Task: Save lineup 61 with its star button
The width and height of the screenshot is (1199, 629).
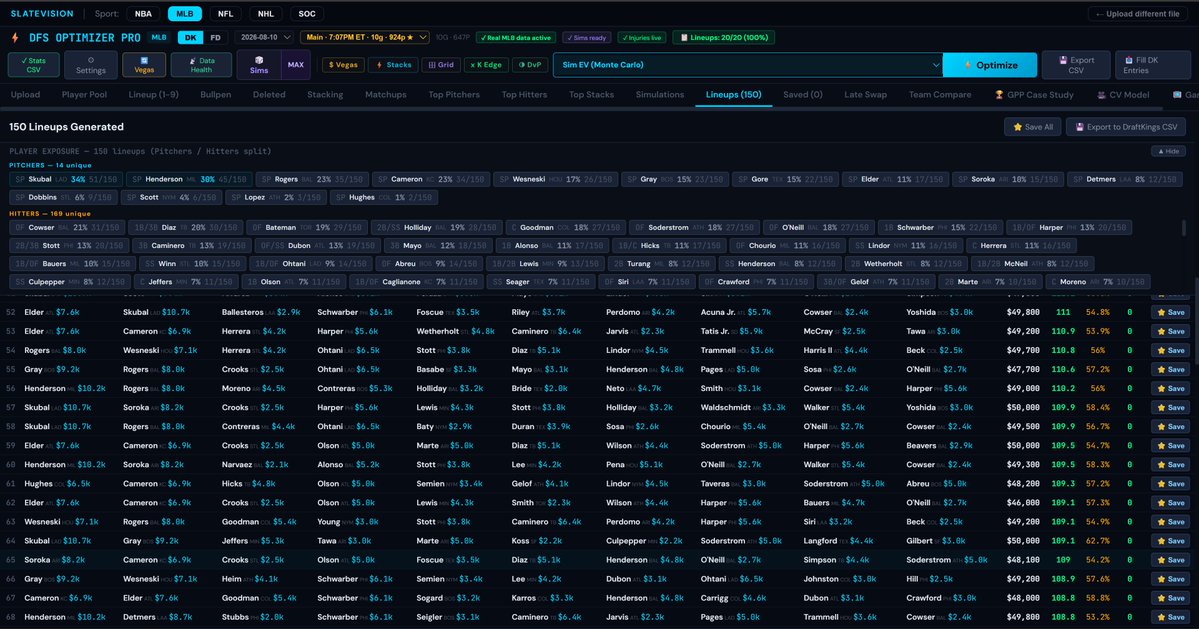Action: [1171, 484]
